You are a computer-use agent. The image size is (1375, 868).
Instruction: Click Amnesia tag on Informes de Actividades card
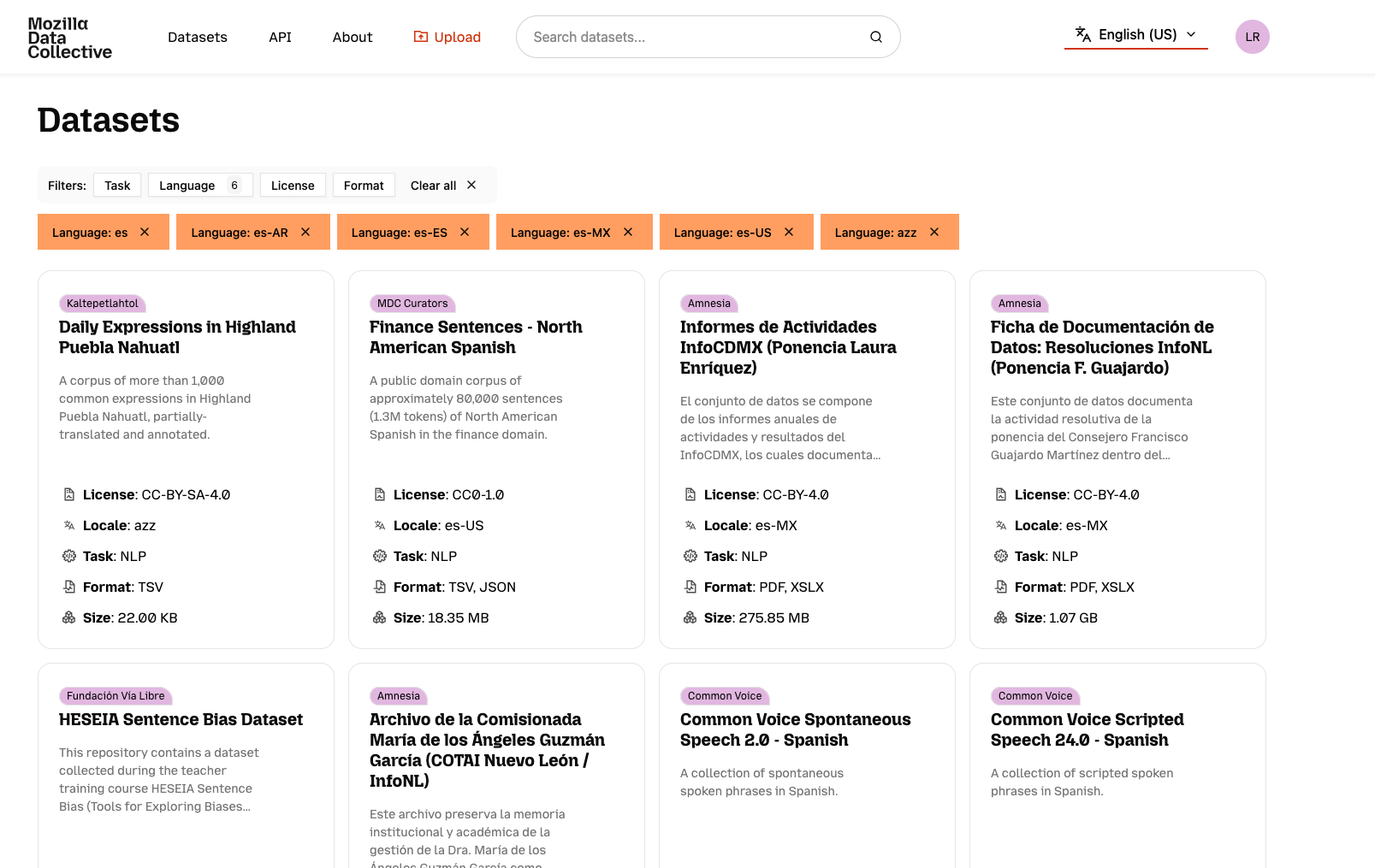click(709, 303)
